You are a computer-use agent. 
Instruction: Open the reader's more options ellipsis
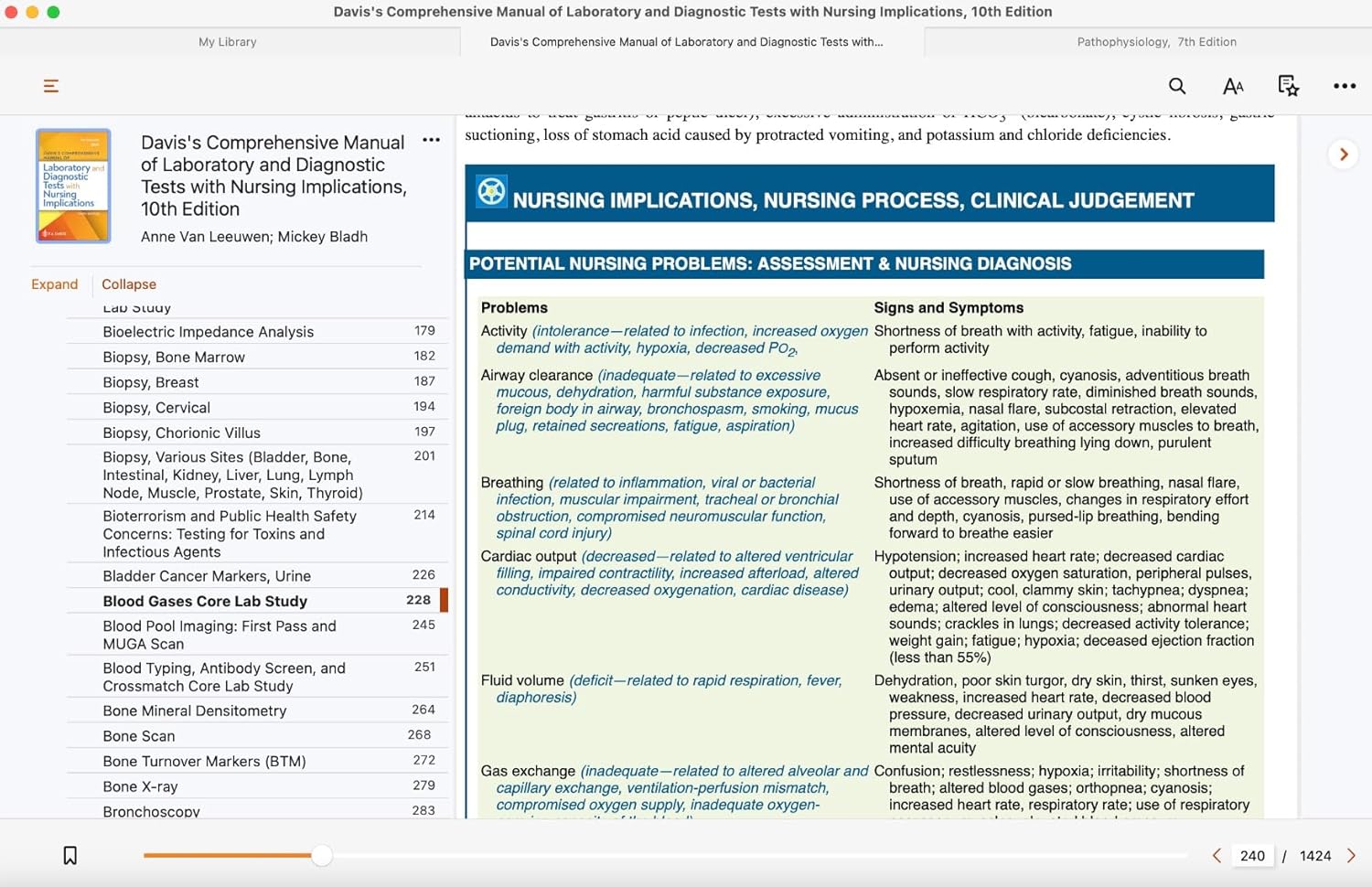(x=1344, y=86)
